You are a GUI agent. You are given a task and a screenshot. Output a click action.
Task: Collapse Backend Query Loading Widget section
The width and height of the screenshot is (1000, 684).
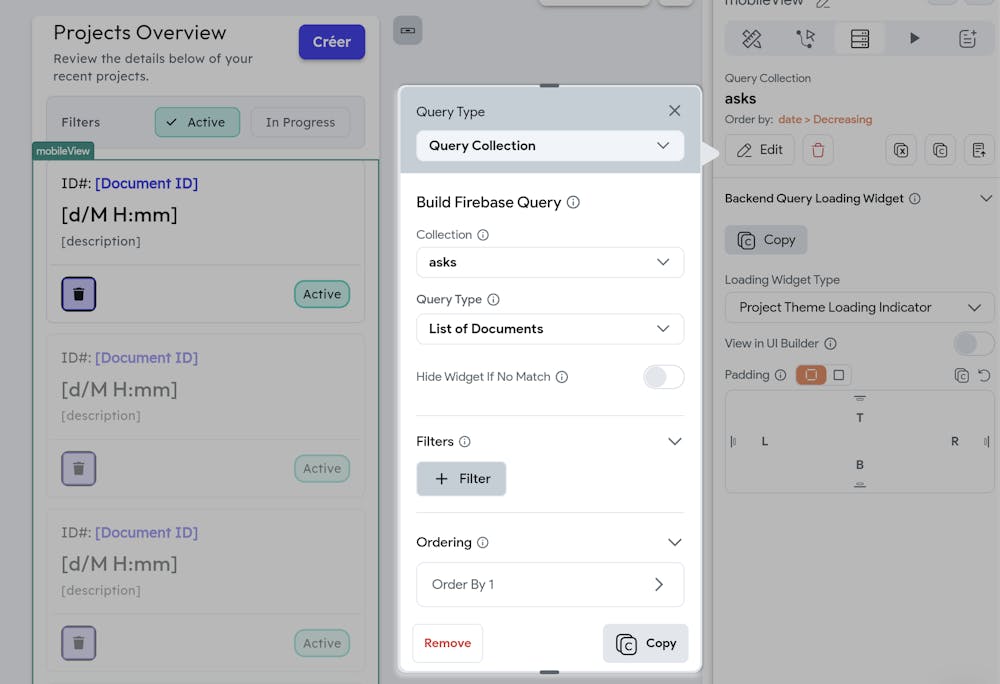[x=986, y=199]
